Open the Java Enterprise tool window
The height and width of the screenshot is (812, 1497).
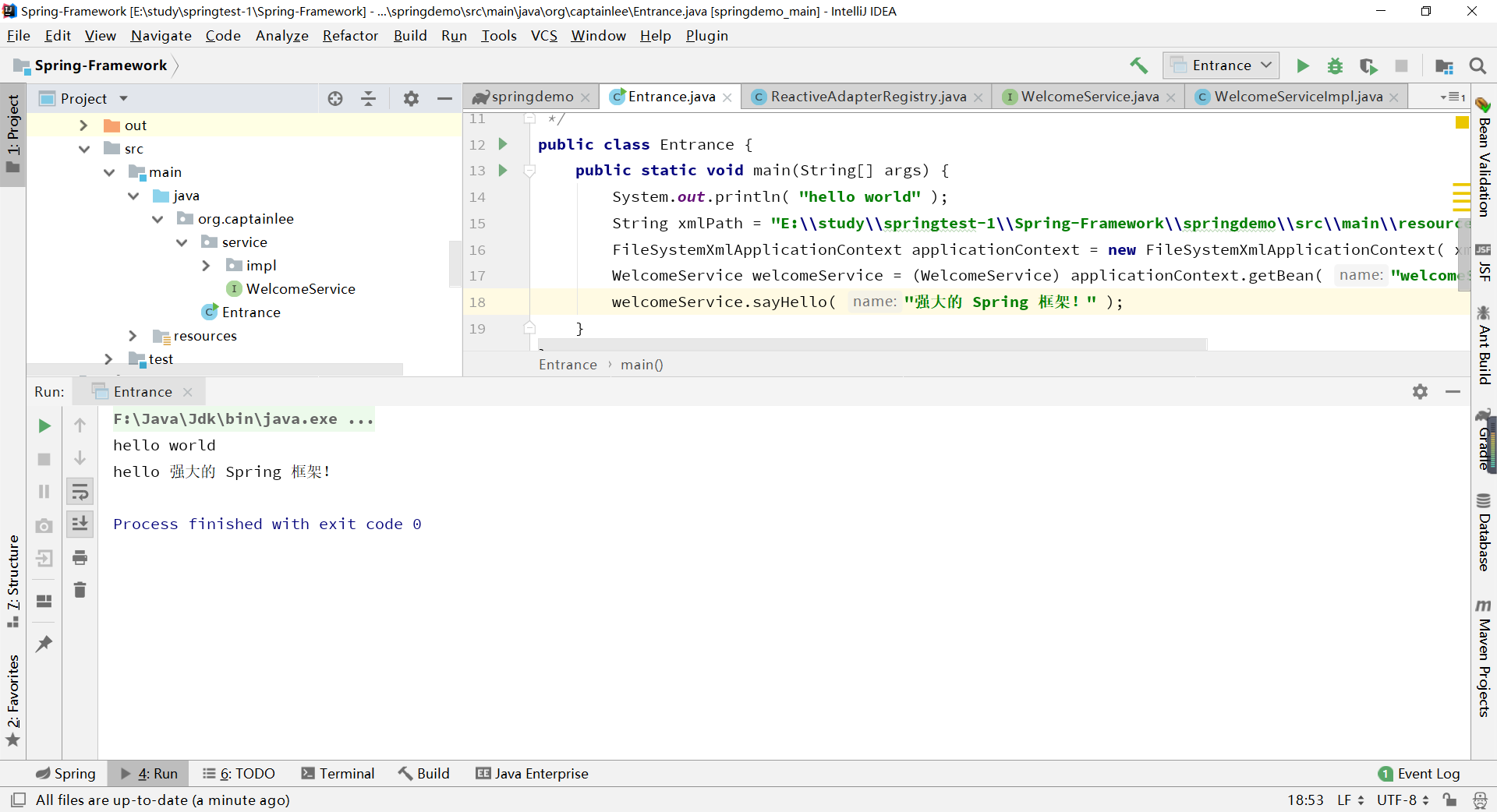point(532,773)
